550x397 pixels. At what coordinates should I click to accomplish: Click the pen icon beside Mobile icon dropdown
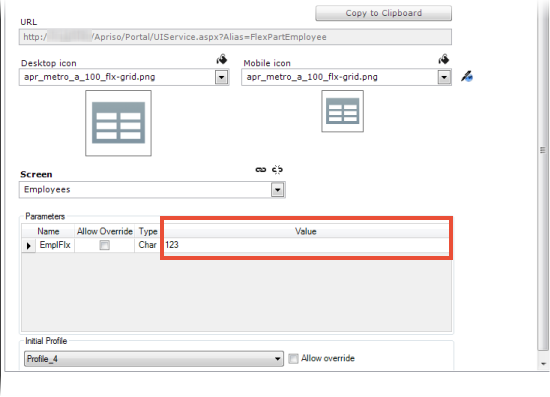[x=467, y=76]
